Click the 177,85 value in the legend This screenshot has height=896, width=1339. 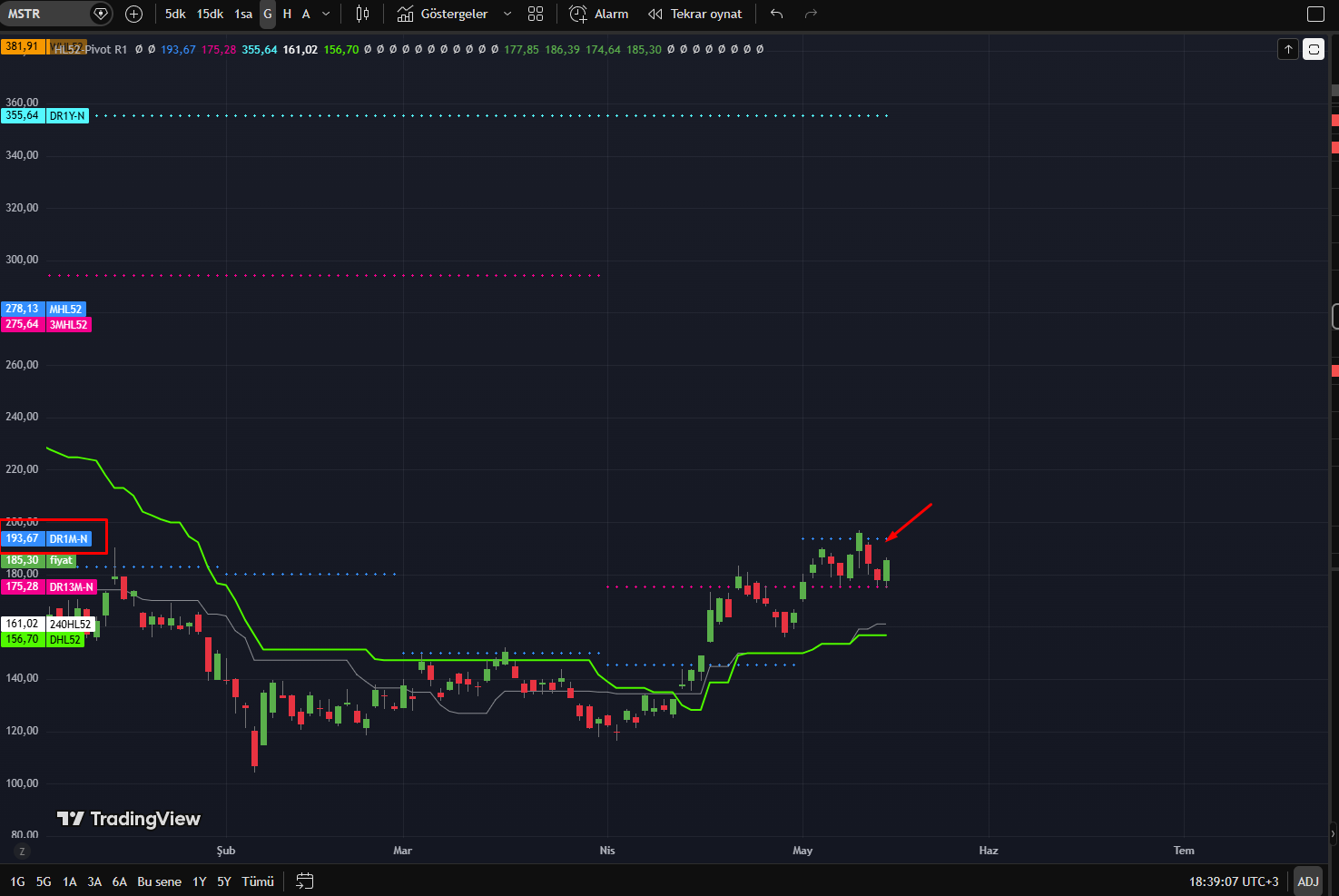(x=521, y=50)
